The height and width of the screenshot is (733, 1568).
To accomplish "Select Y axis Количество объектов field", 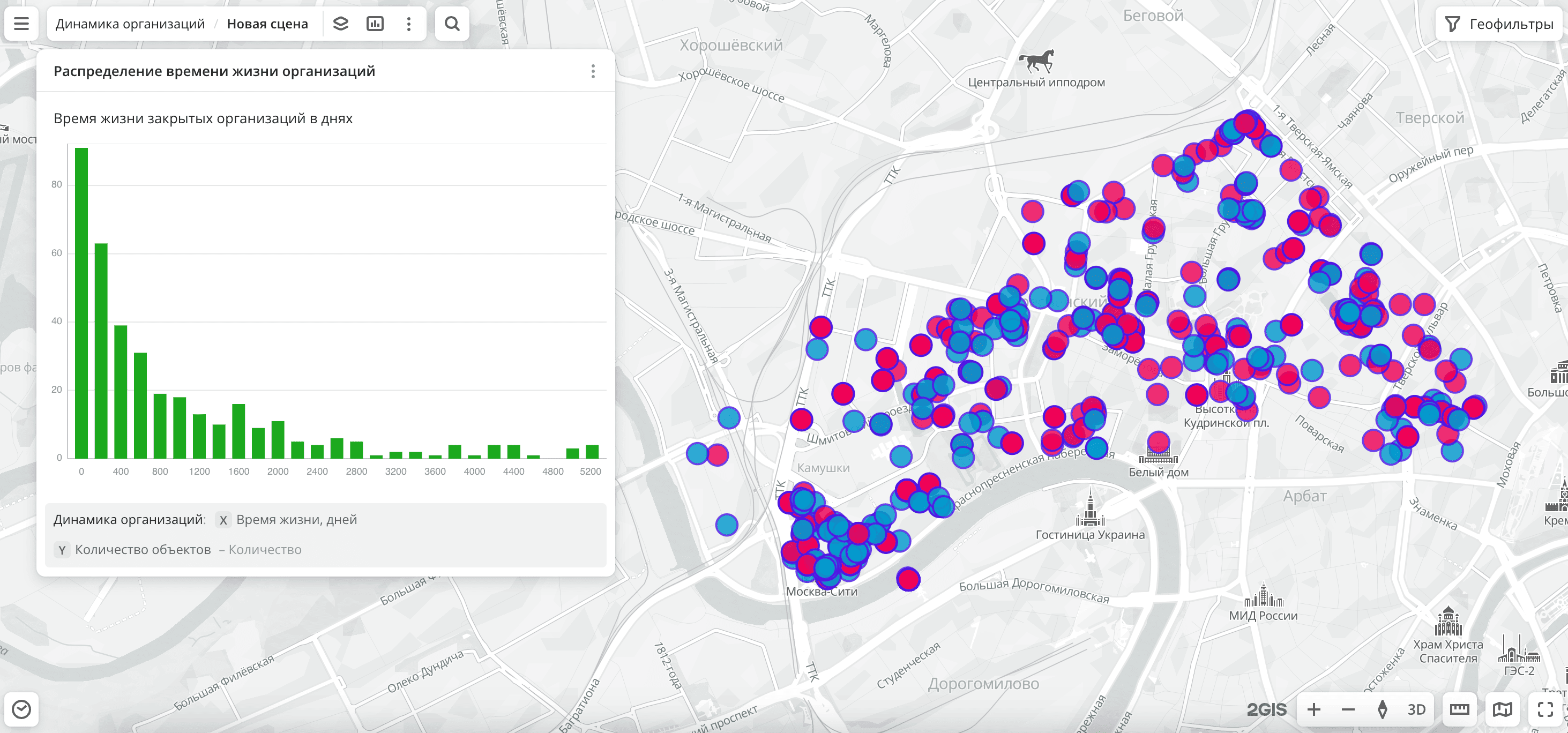I will coord(143,550).
